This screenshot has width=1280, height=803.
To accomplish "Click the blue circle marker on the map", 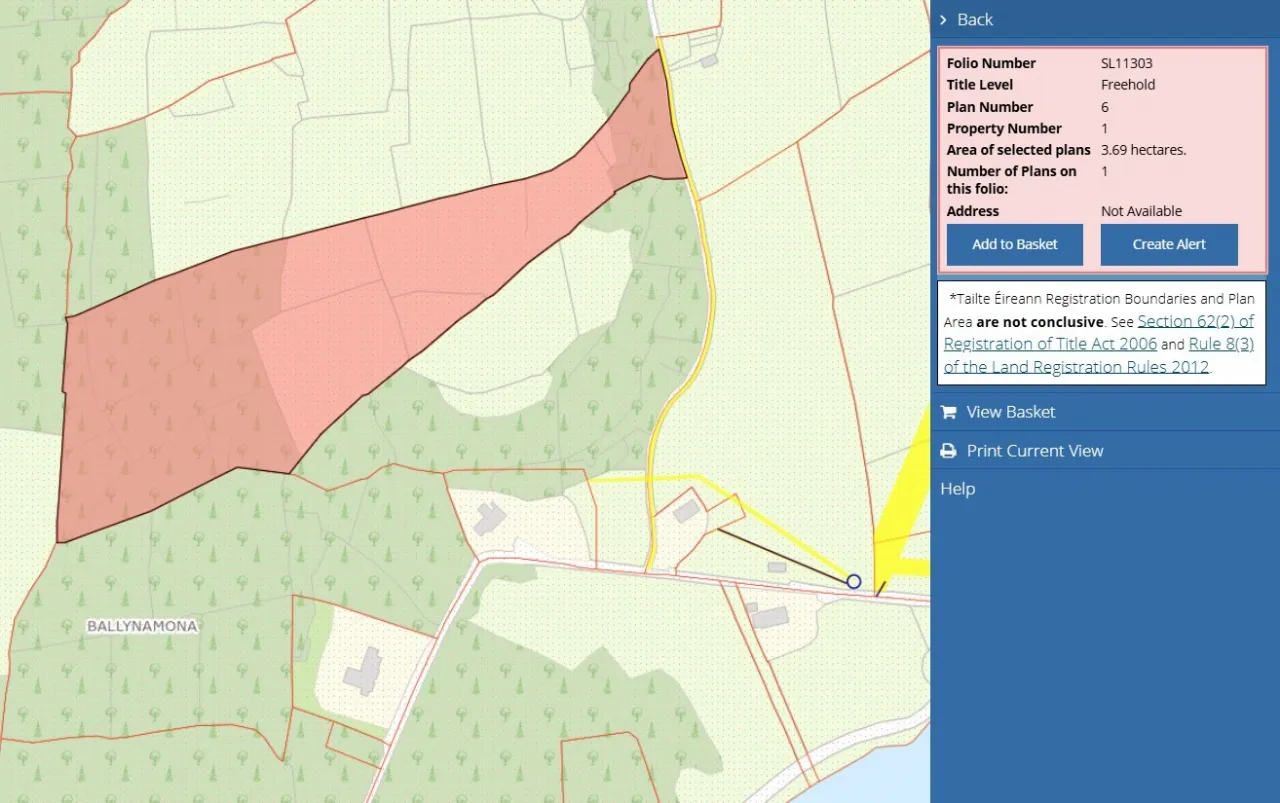I will click(x=853, y=581).
